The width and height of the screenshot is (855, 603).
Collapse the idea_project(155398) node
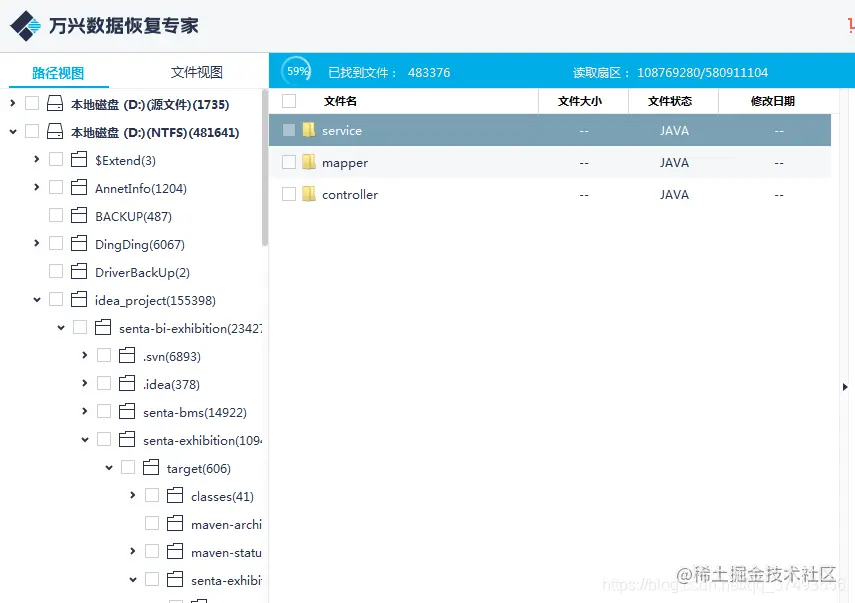tap(36, 299)
